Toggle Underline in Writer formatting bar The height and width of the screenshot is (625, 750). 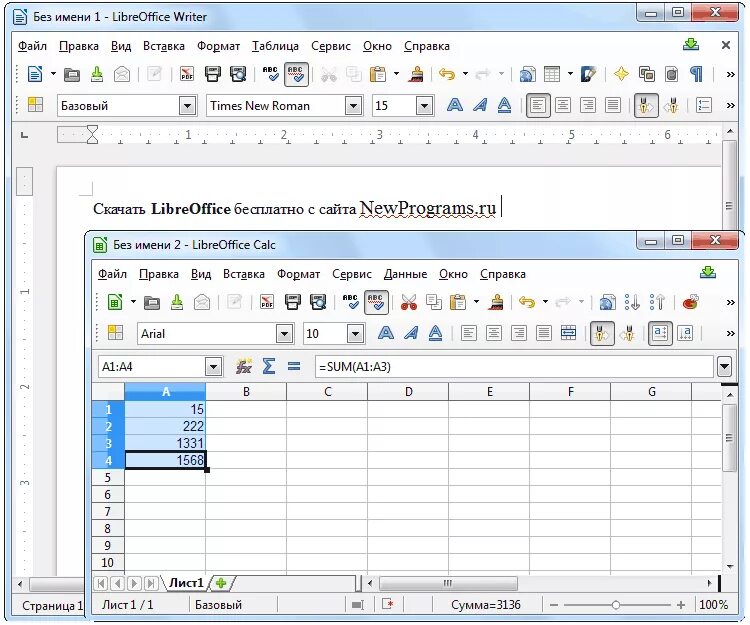tap(505, 105)
